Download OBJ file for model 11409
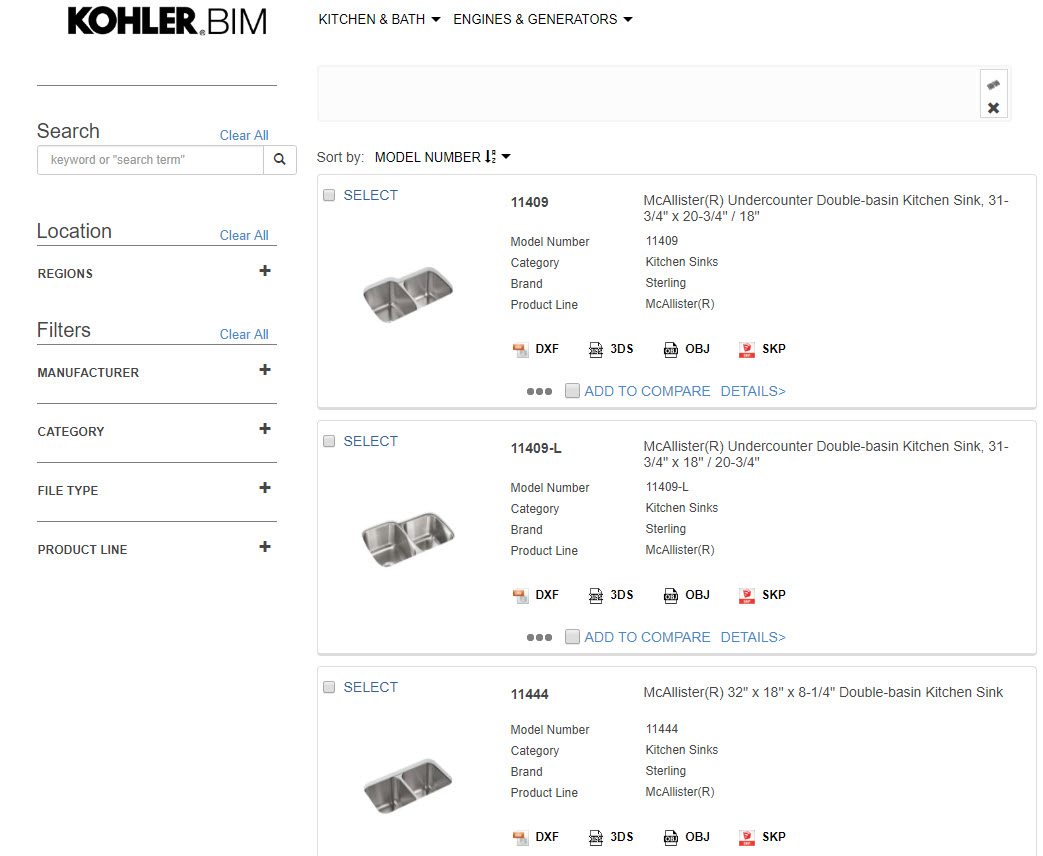 [x=686, y=349]
